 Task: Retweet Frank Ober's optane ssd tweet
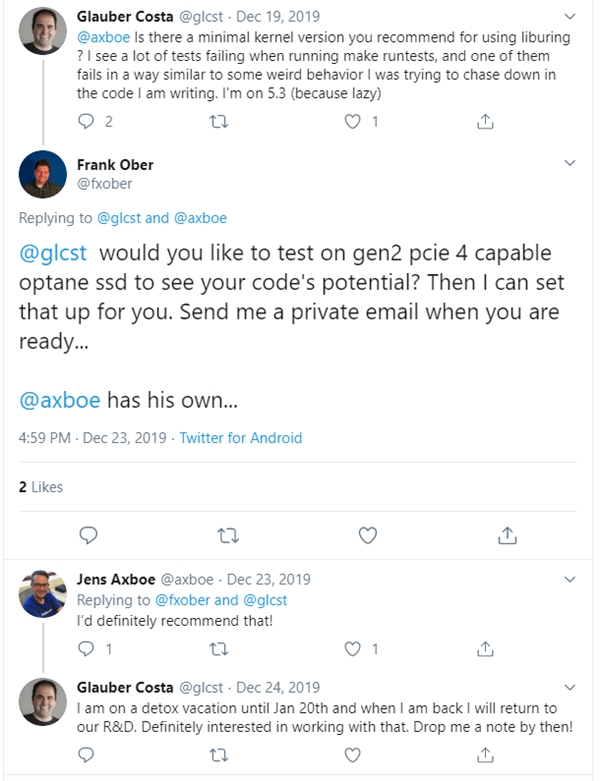pos(227,535)
